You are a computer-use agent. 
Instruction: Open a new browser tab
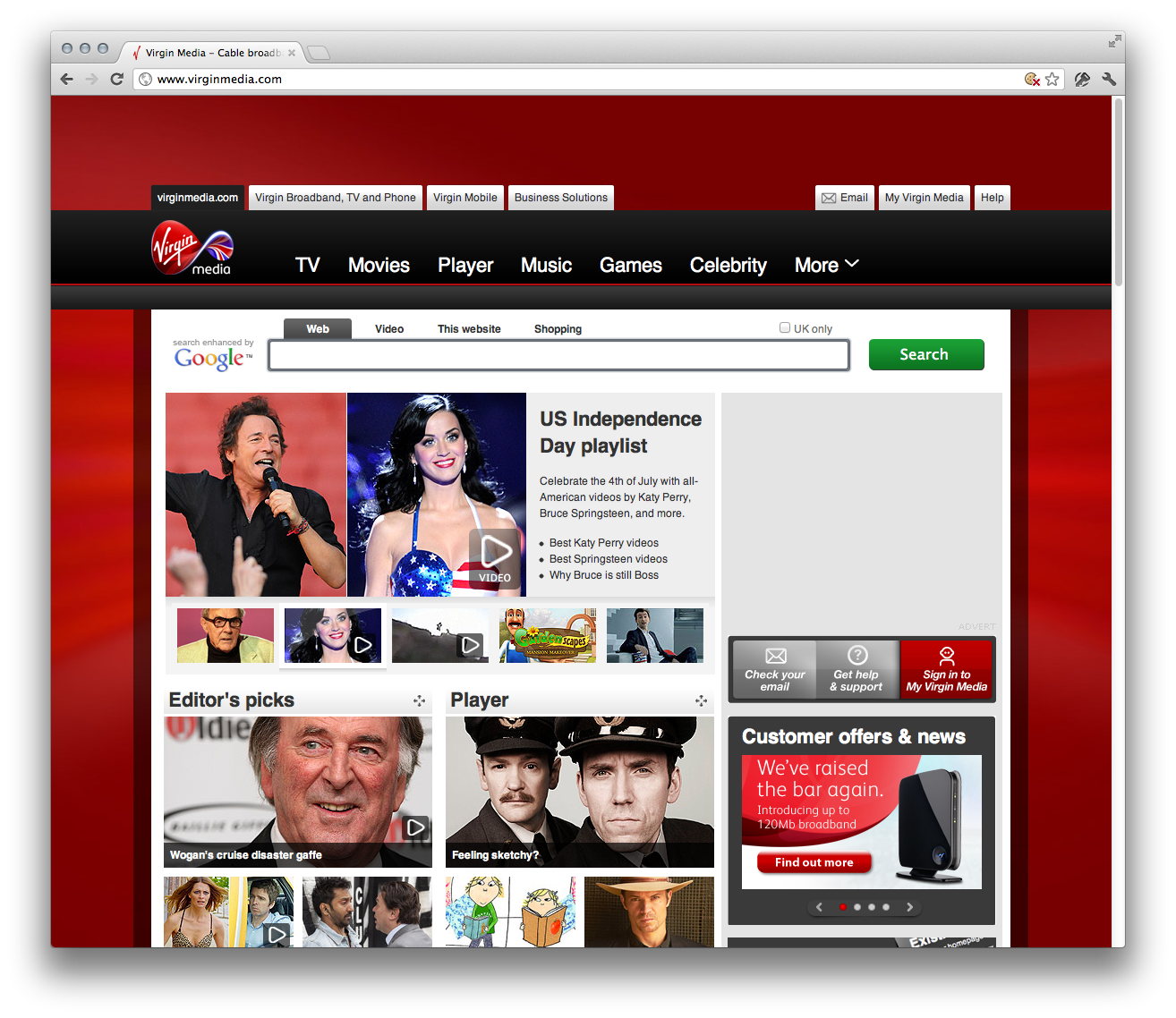tap(319, 53)
